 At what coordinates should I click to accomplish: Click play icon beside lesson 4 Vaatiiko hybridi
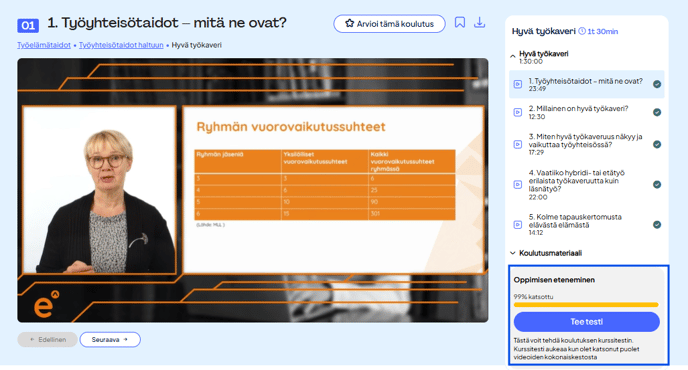click(518, 185)
